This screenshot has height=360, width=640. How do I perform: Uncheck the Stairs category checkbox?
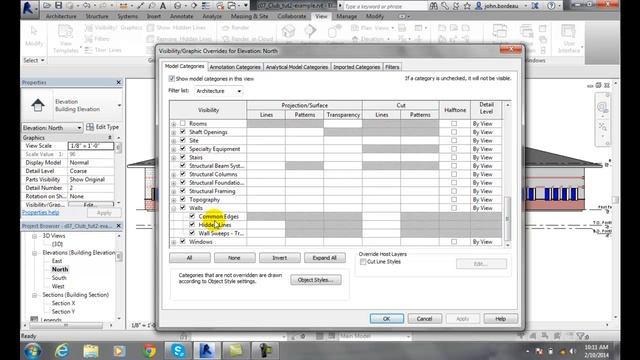182,157
